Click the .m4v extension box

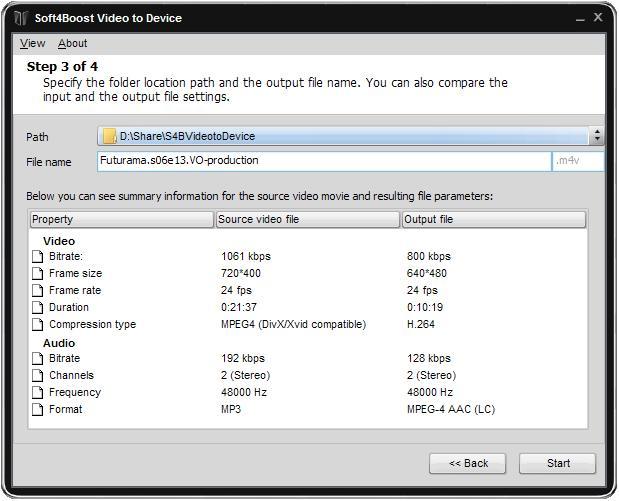coord(578,161)
